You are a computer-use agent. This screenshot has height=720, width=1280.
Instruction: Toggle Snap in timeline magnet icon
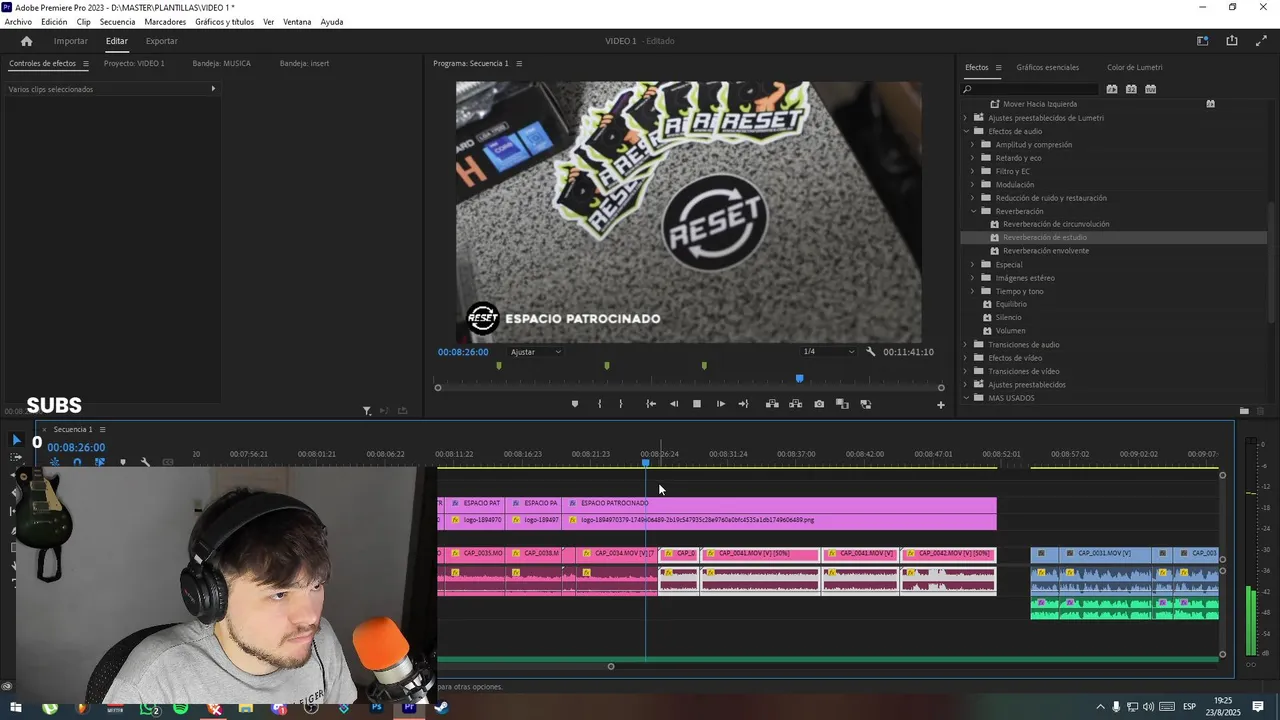[77, 462]
